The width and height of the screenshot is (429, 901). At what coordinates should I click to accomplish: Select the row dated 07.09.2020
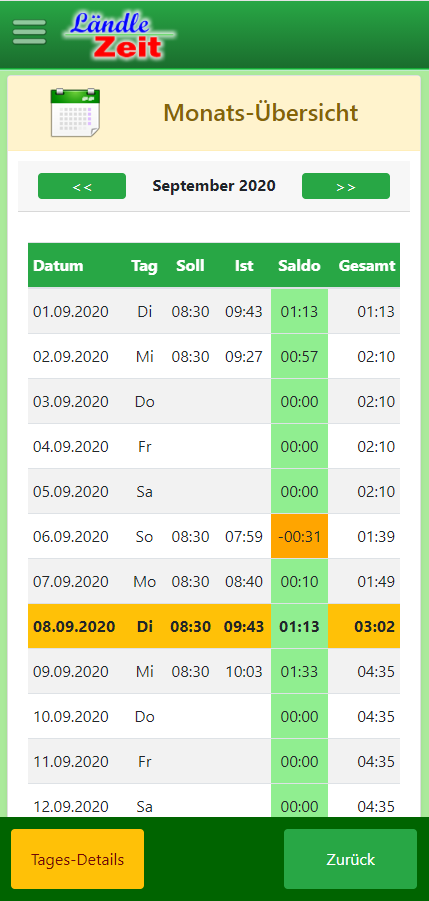click(214, 581)
